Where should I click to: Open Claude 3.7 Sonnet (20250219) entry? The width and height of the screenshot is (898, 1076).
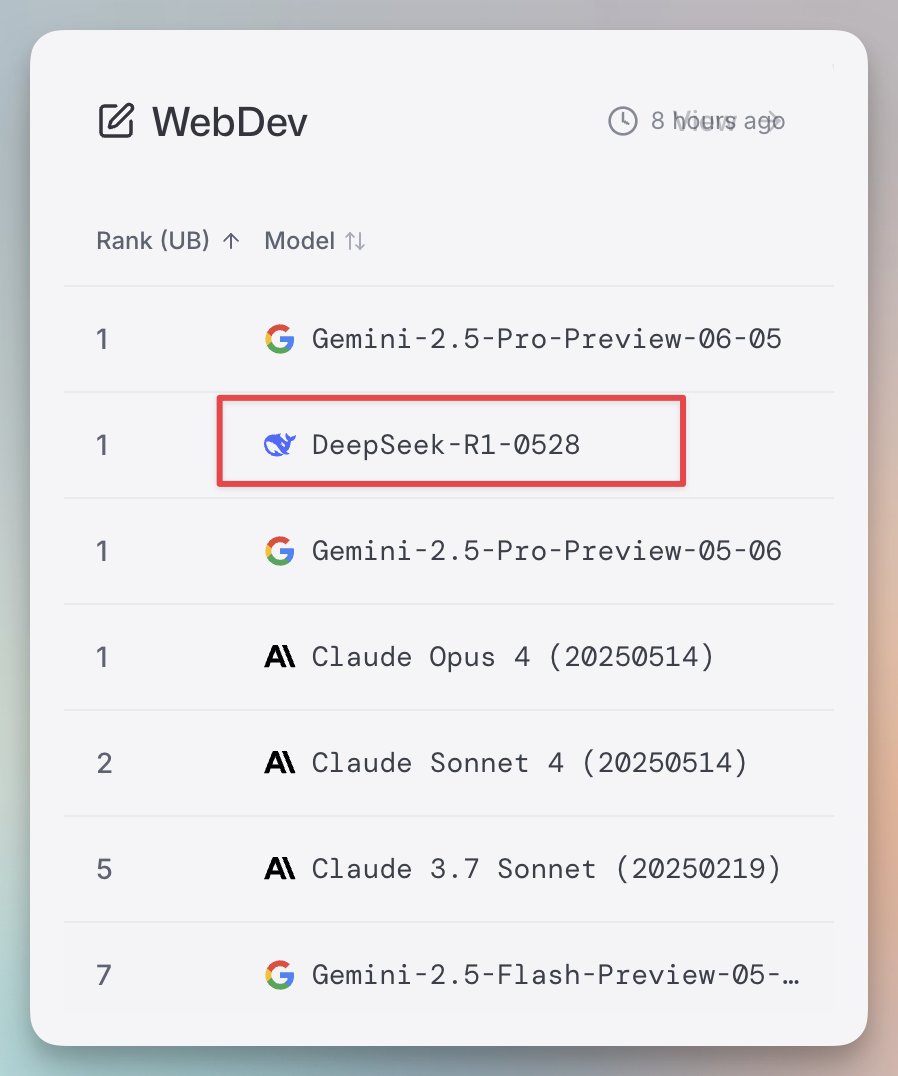pos(547,869)
